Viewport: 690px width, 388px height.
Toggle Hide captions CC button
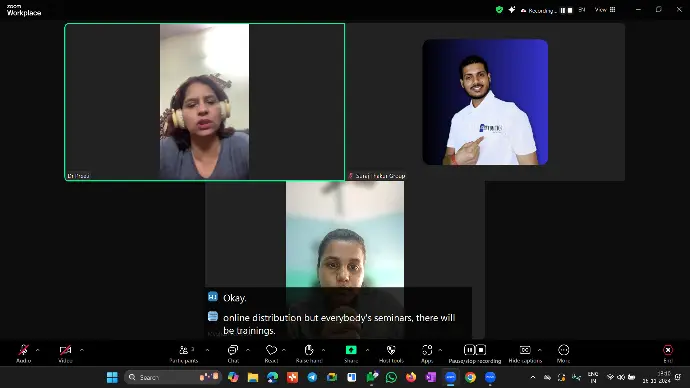coord(525,353)
